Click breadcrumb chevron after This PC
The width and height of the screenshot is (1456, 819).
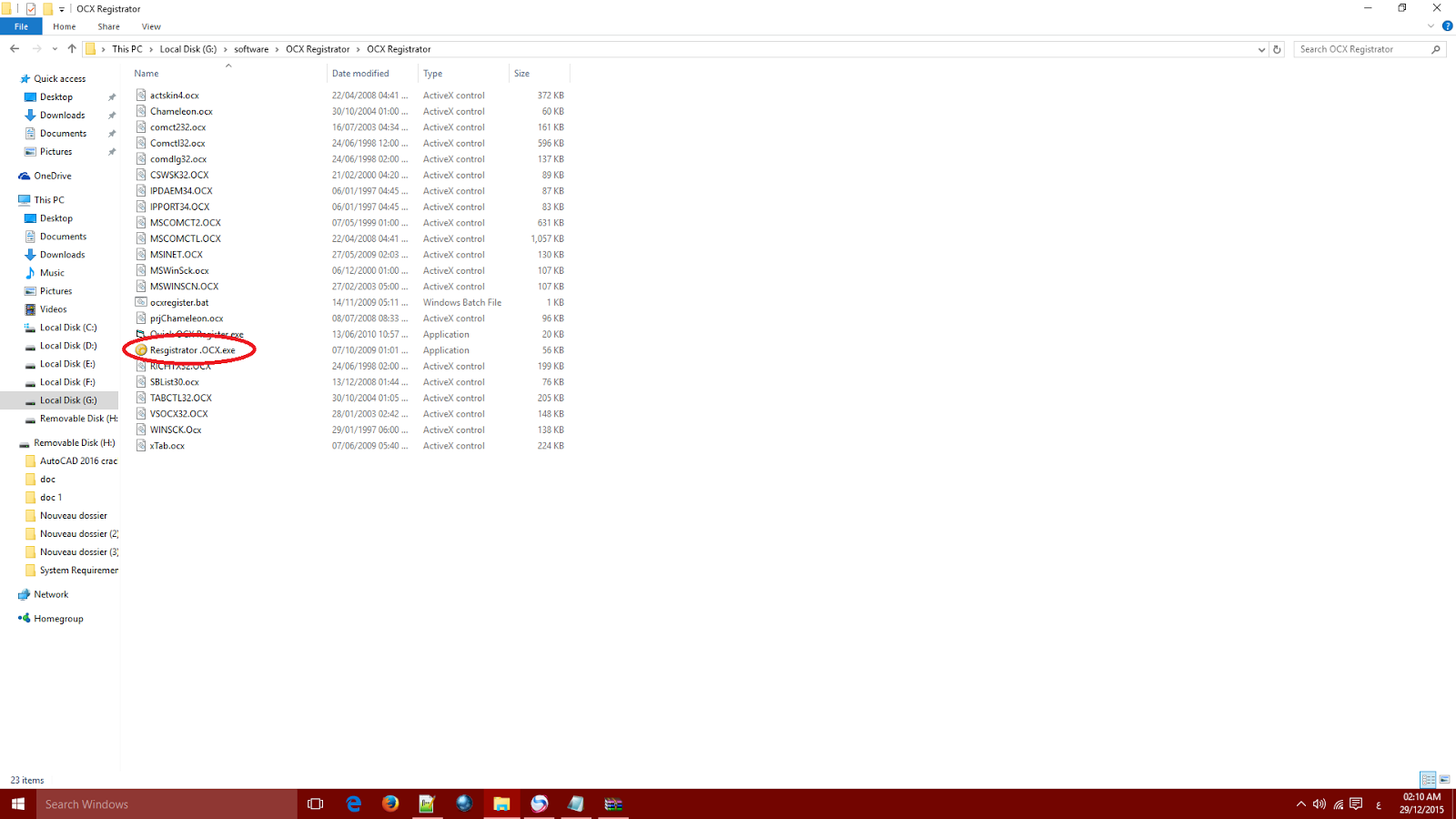pyautogui.click(x=151, y=49)
